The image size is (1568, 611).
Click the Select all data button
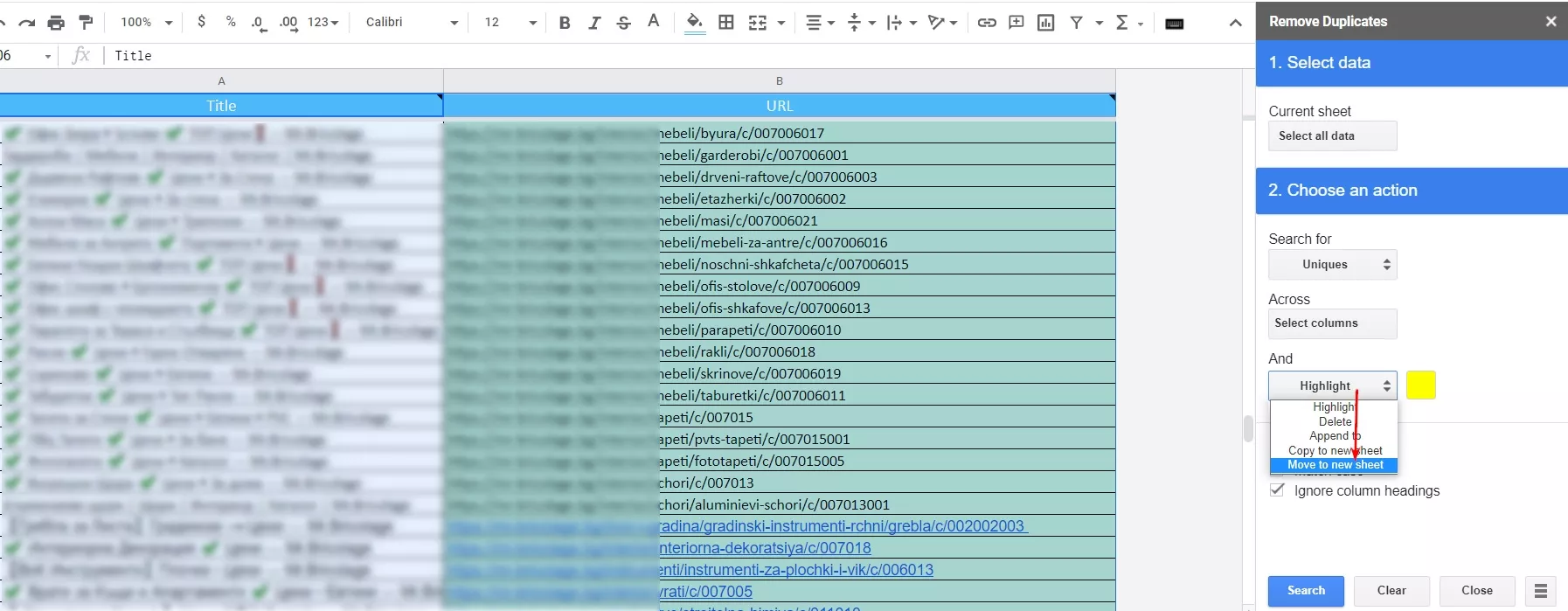[1333, 135]
